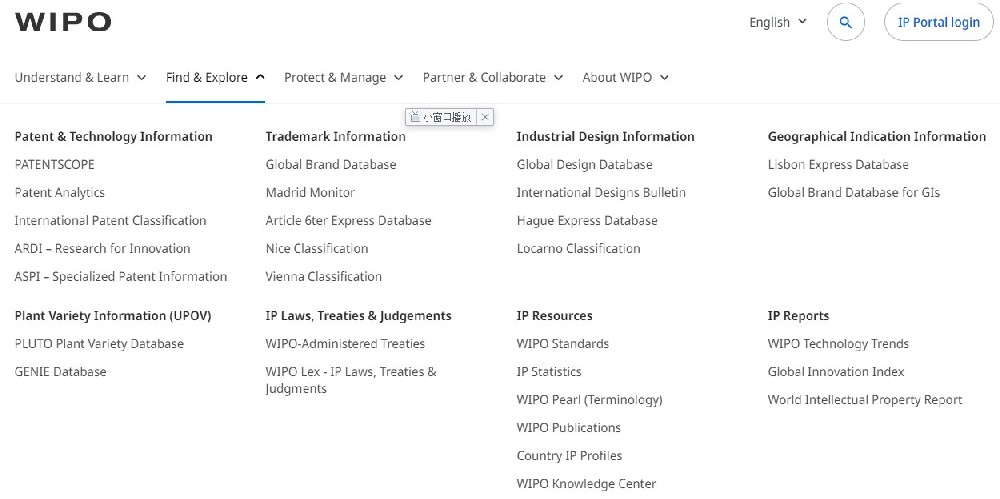The image size is (1000, 499).
Task: Open Geographical Indication Information heading
Action: coord(877,137)
